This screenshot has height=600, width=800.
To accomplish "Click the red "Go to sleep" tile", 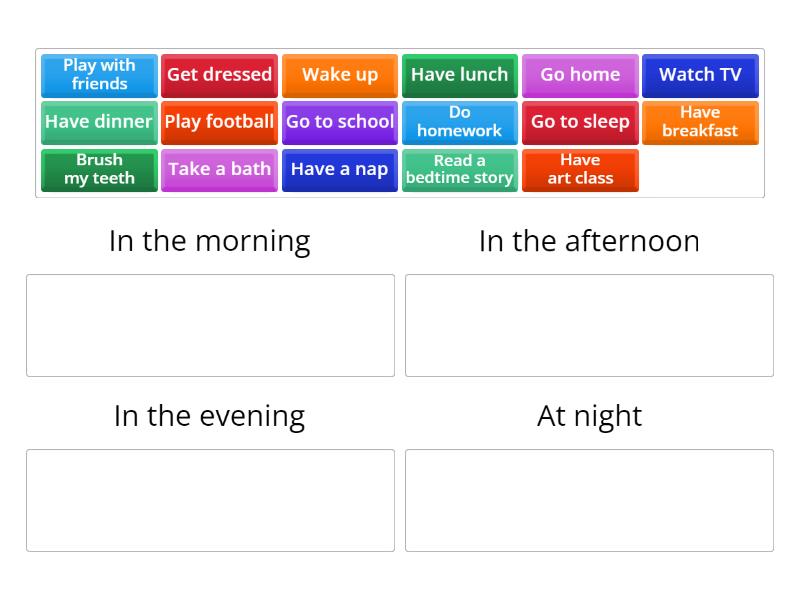I will click(x=580, y=122).
